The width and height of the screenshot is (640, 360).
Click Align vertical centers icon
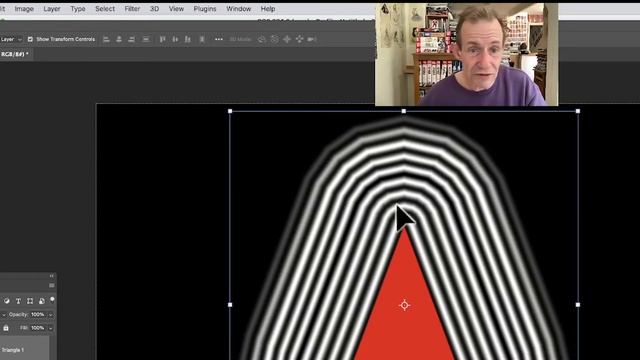click(175, 39)
